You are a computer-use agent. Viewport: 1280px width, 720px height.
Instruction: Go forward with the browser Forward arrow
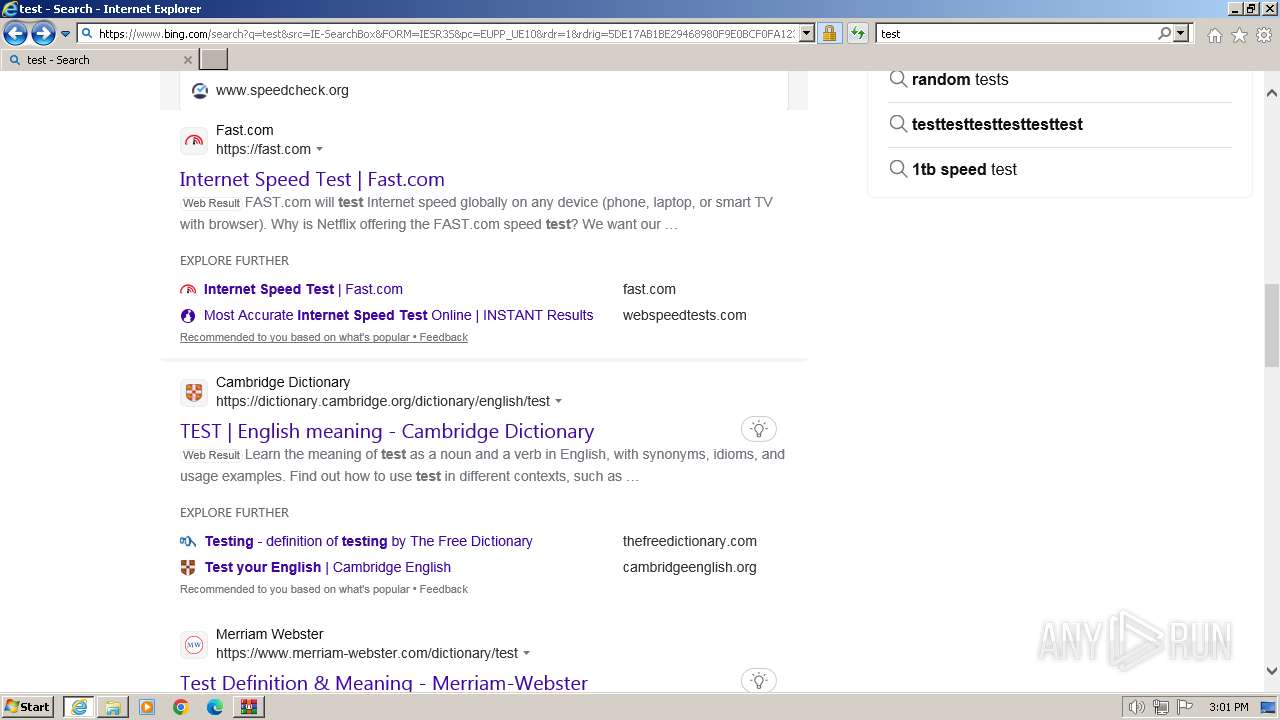click(x=43, y=34)
